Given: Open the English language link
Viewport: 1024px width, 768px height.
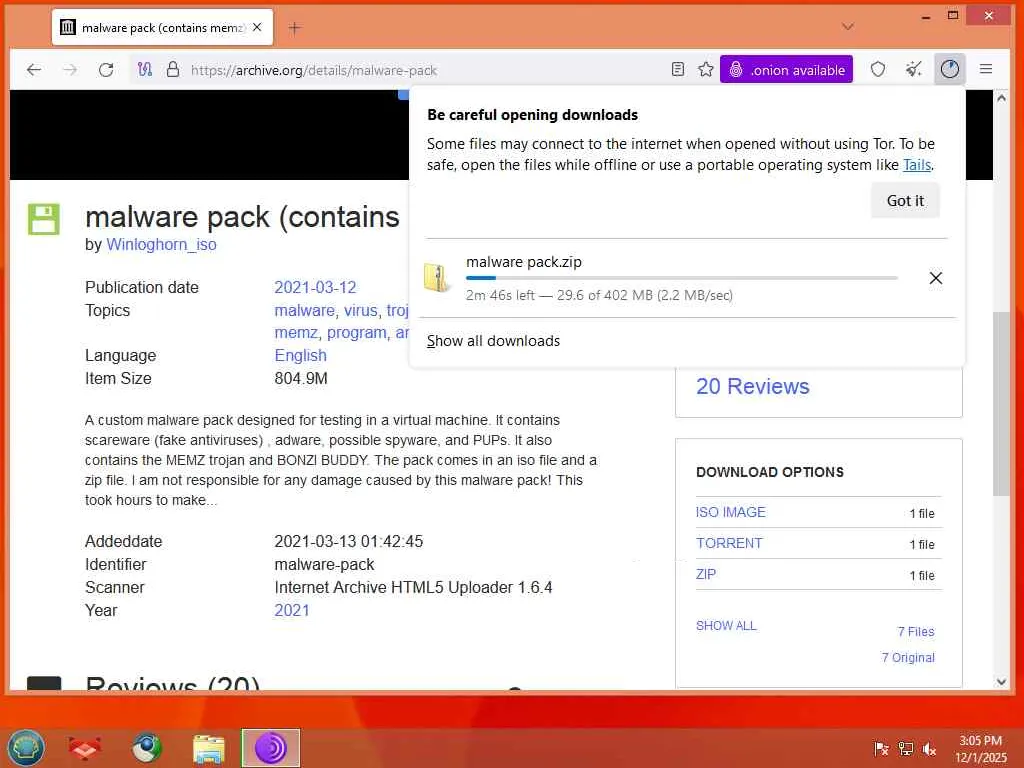Looking at the screenshot, I should pos(300,355).
